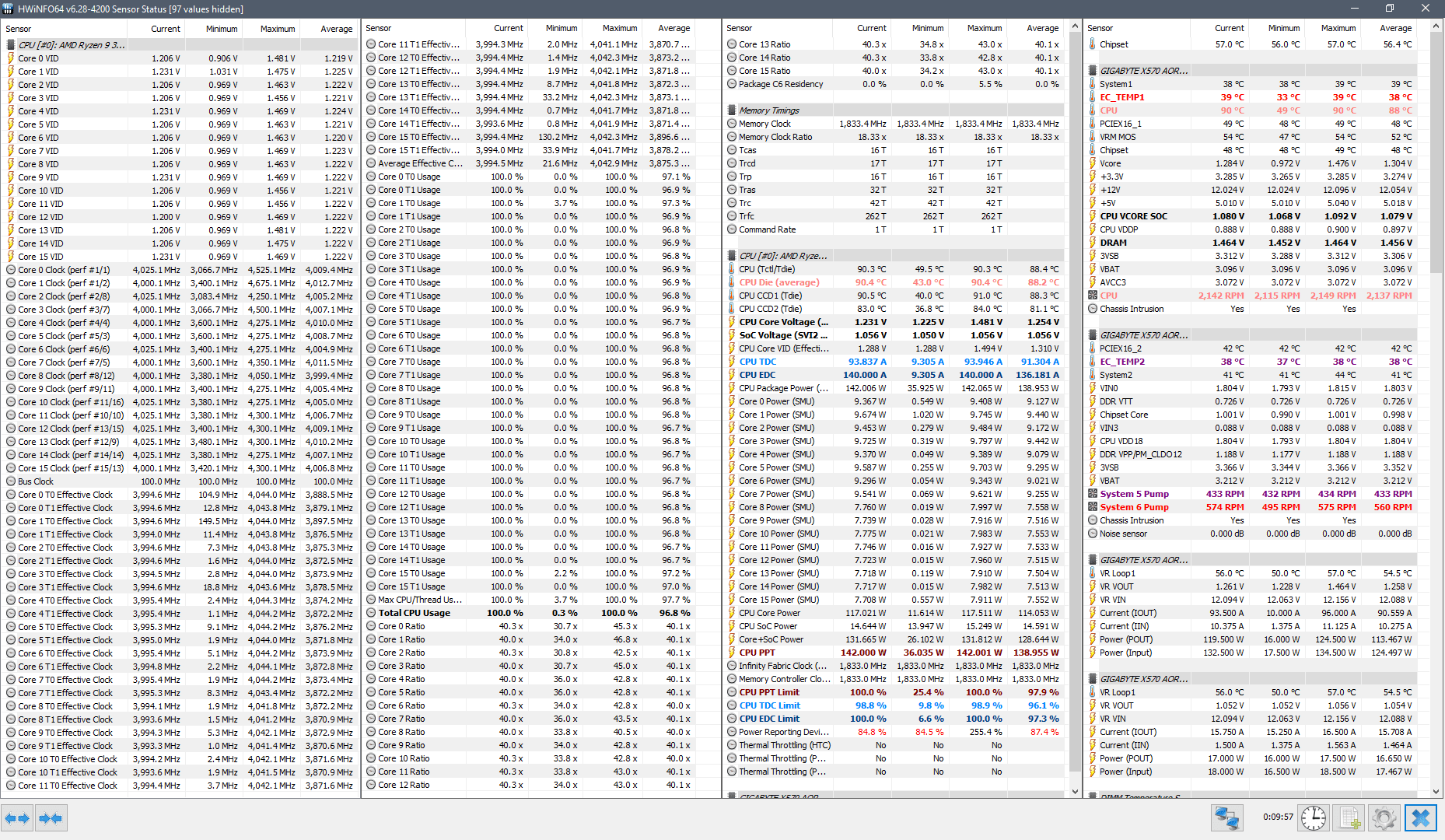Image resolution: width=1445 pixels, height=840 pixels.
Task: Select the CPU TDC current row
Action: (894, 362)
